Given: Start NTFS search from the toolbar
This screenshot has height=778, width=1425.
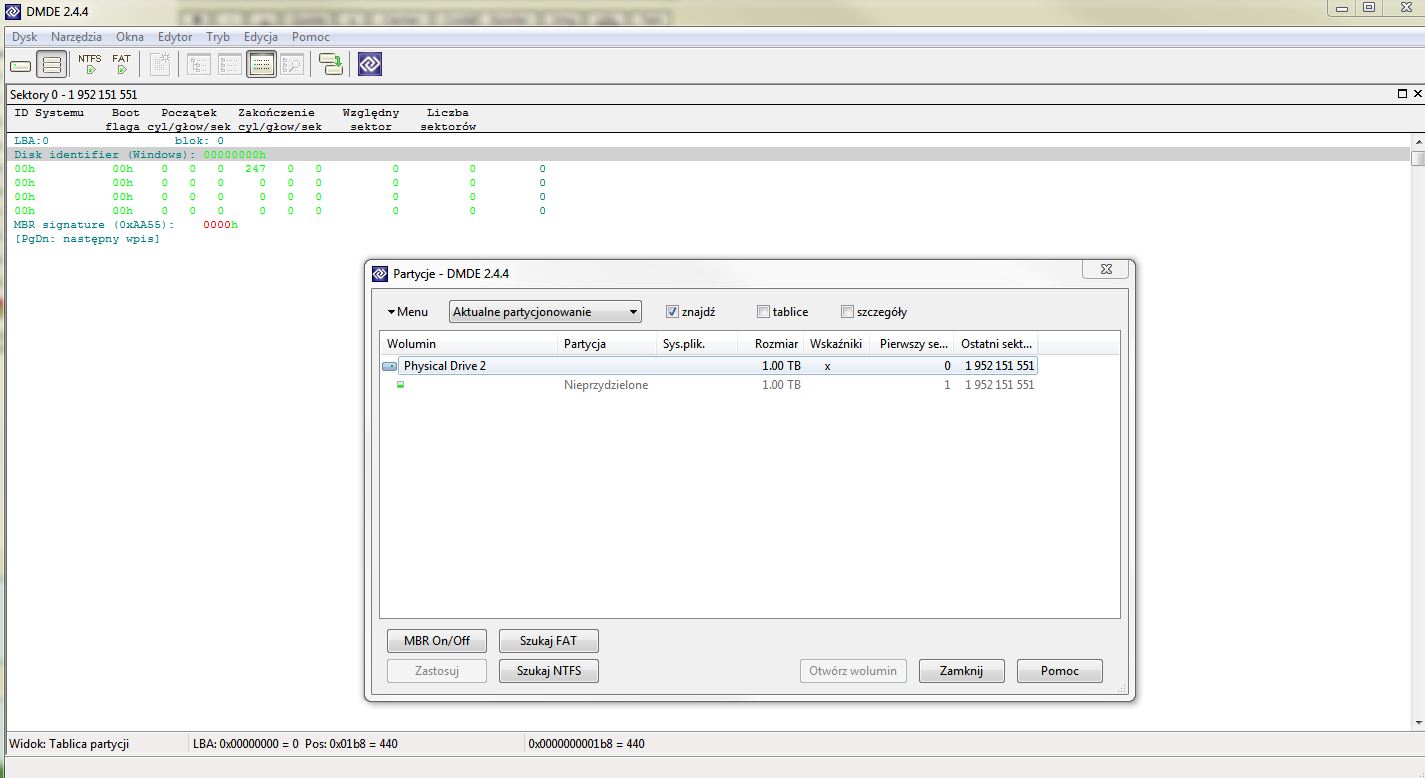Looking at the screenshot, I should coord(90,65).
